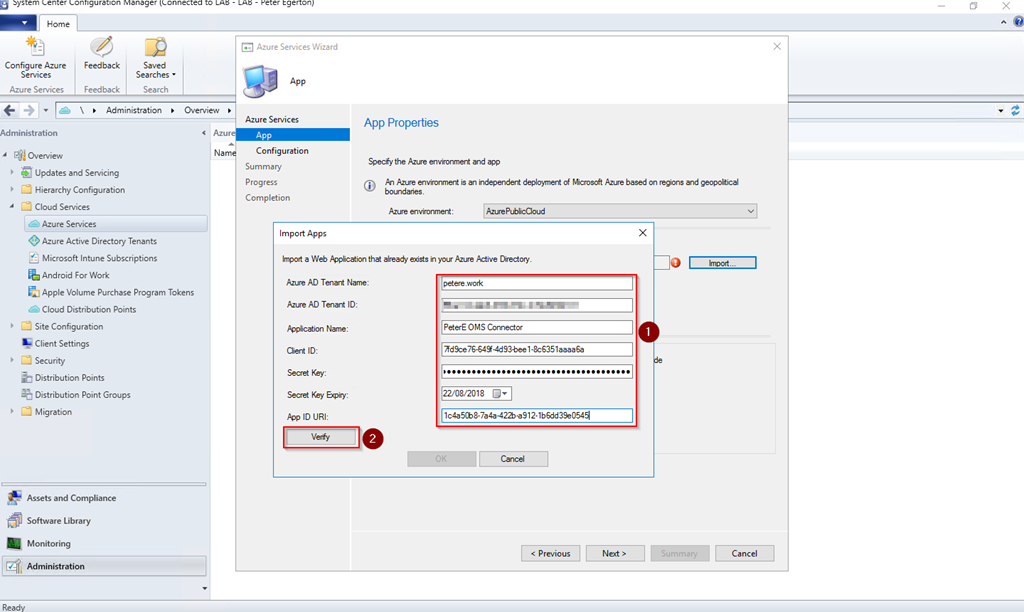1024x612 pixels.
Task: Open the Secret Key Expiry date picker
Action: (502, 393)
